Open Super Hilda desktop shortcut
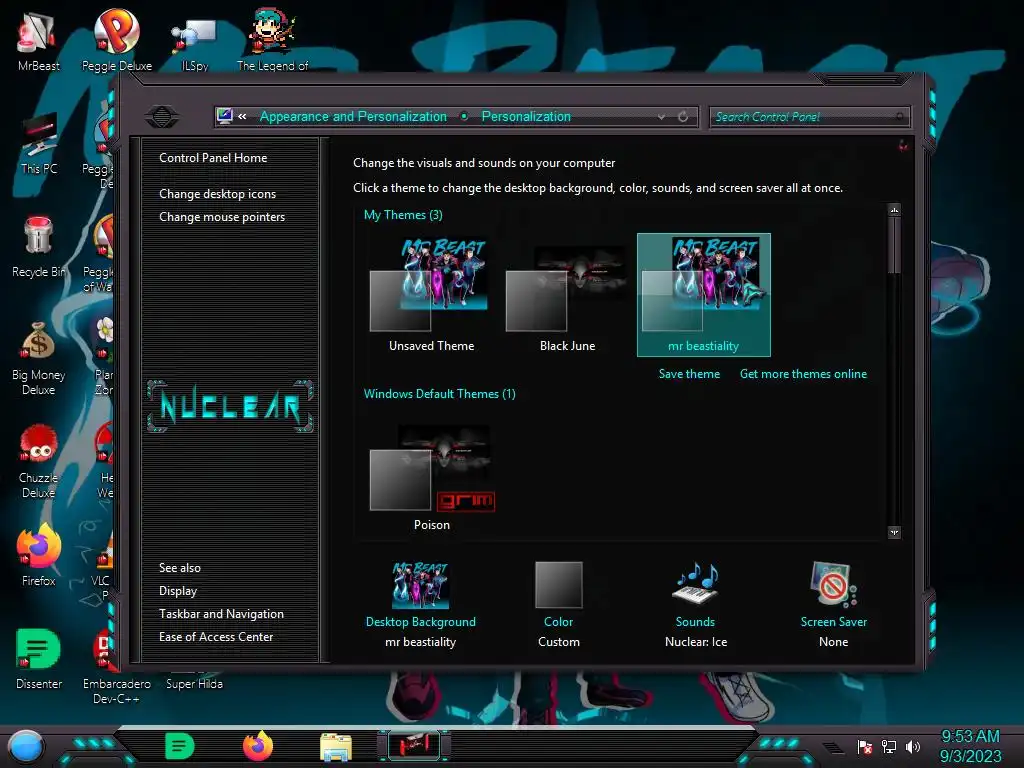The width and height of the screenshot is (1024, 768). point(194,683)
